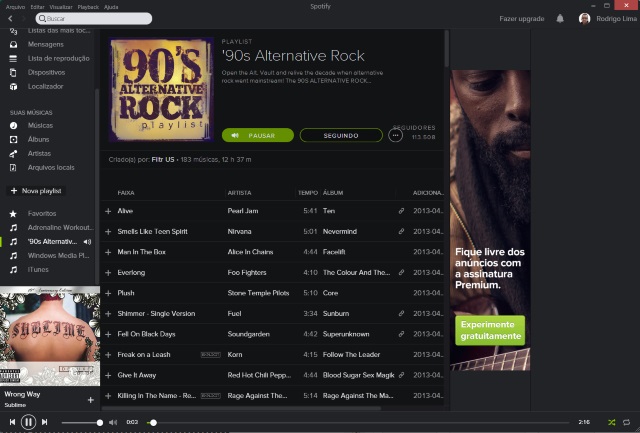The width and height of the screenshot is (640, 433).
Task: Click link icon on Everlong row
Action: (401, 272)
